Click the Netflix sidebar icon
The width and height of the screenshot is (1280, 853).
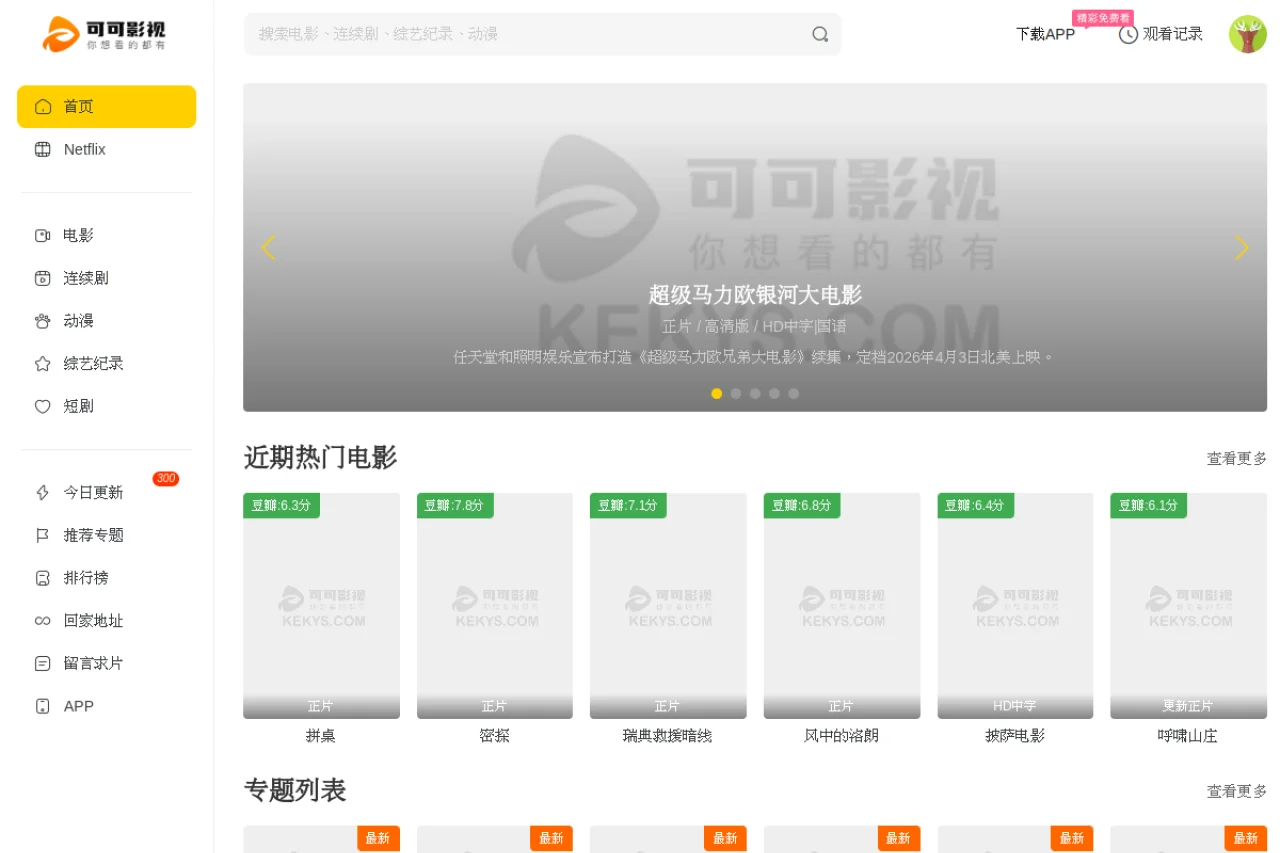pos(43,150)
